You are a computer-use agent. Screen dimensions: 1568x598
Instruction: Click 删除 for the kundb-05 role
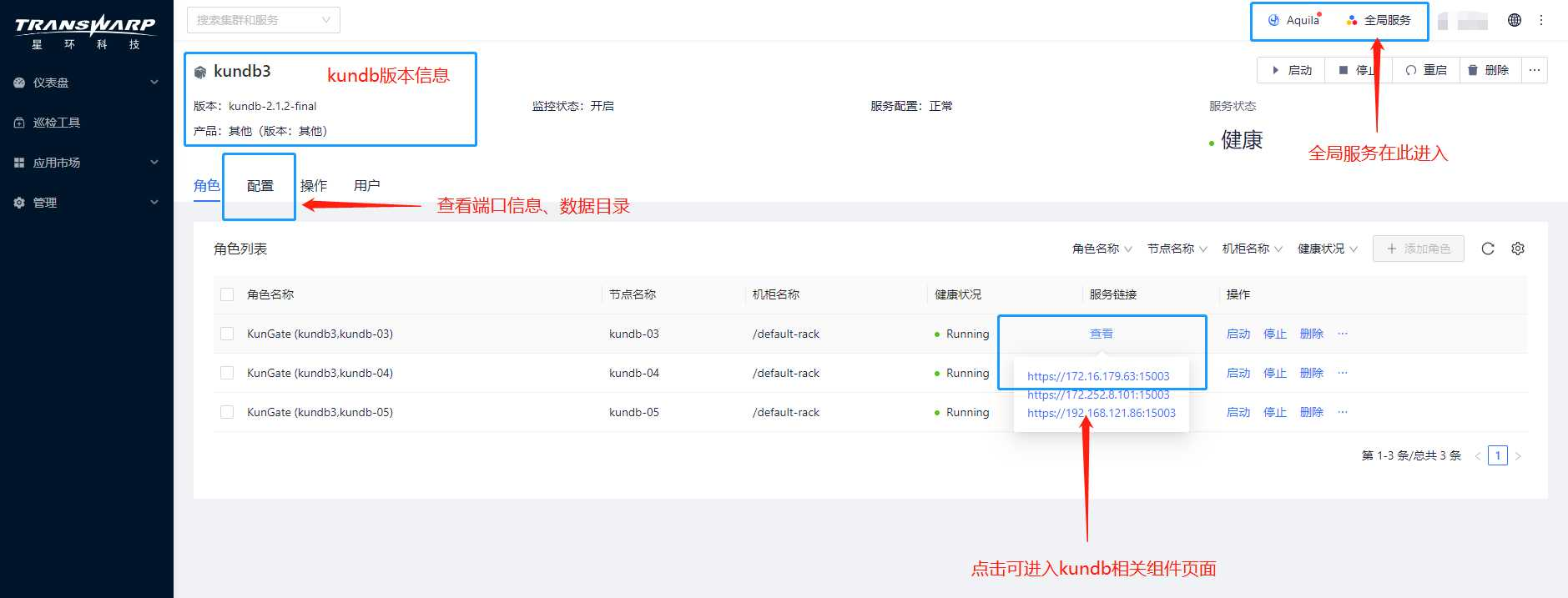[1312, 412]
